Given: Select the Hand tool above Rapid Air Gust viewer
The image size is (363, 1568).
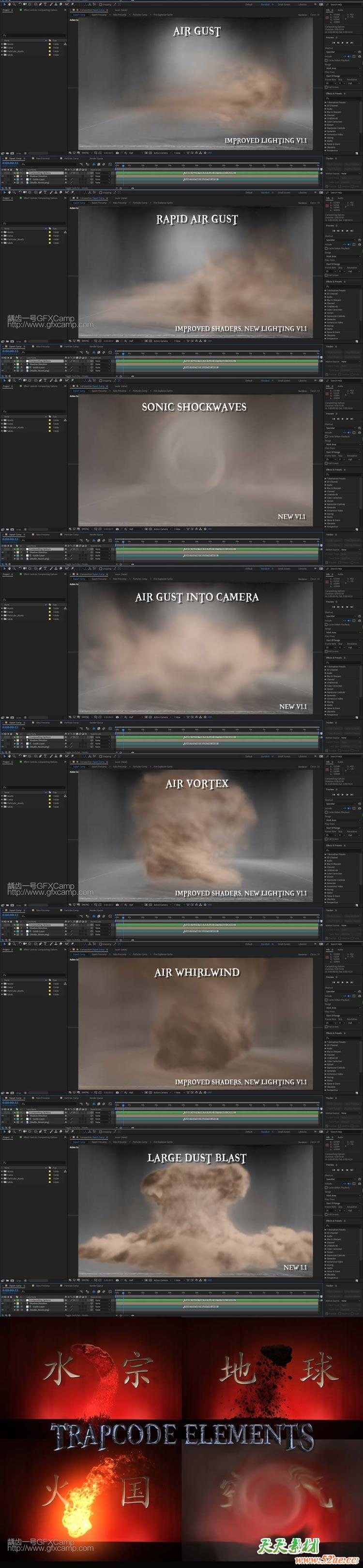Looking at the screenshot, I should tap(9, 193).
